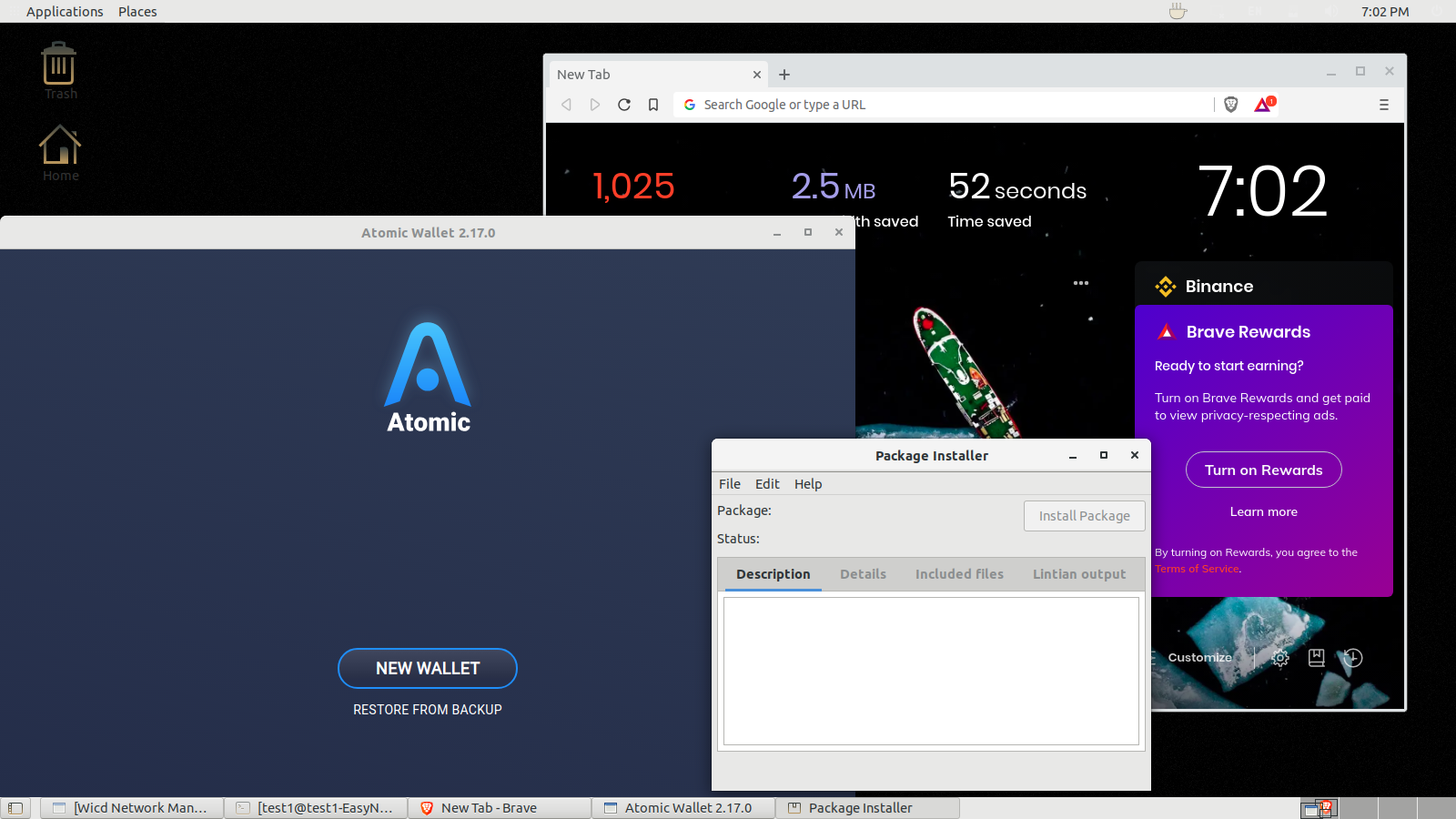Click NEW WALLET in Atomic Wallet
Image resolution: width=1456 pixels, height=819 pixels.
[428, 669]
